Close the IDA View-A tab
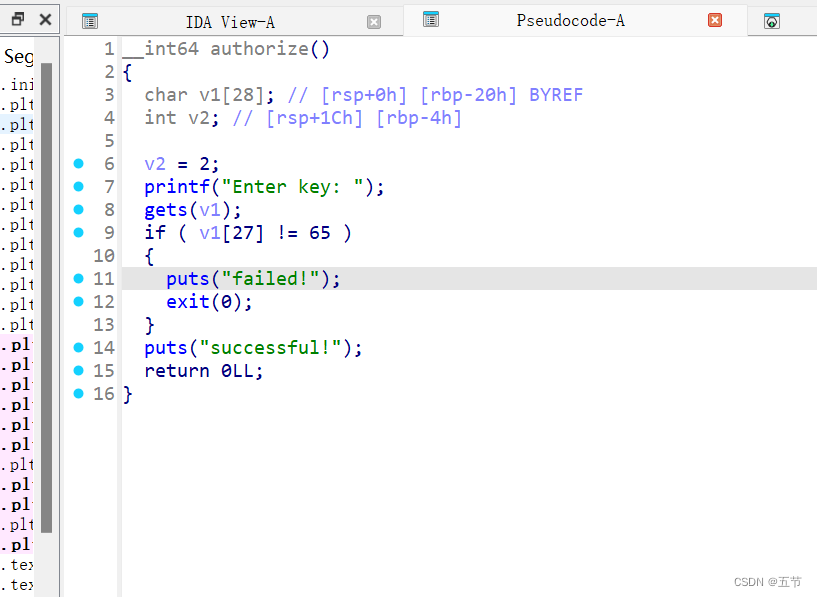 click(374, 22)
